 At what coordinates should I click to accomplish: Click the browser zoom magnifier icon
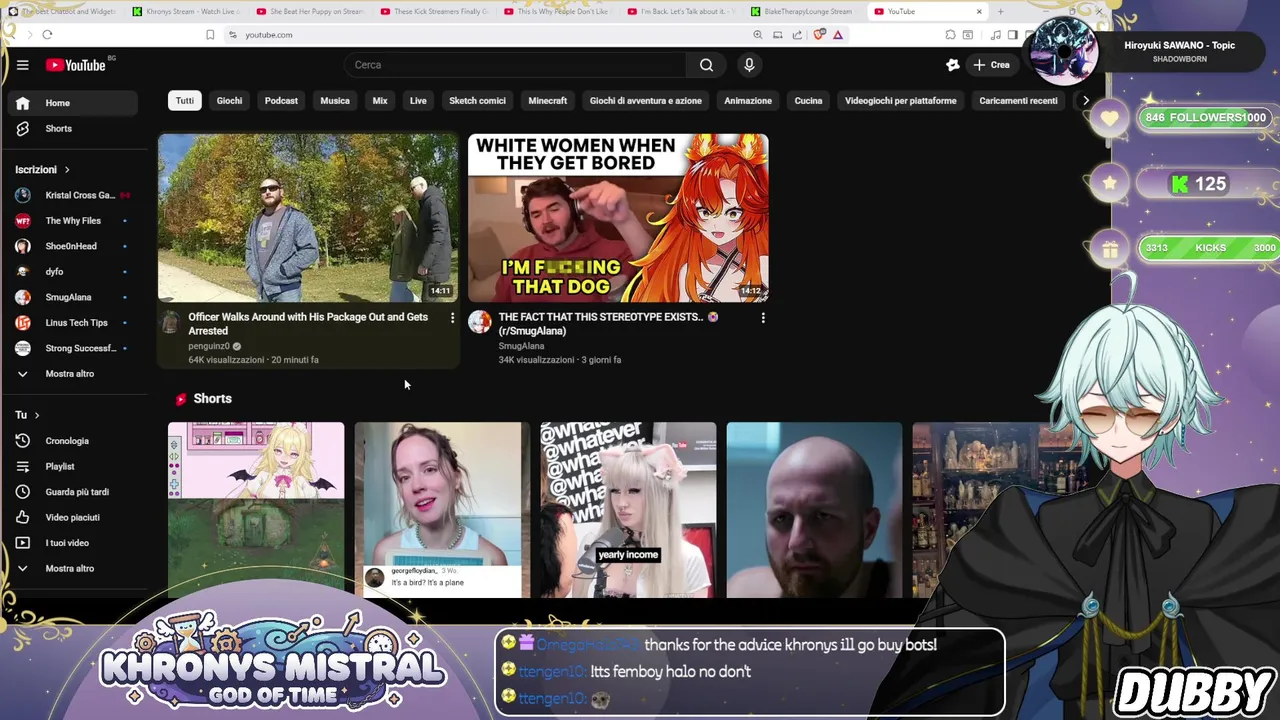pyautogui.click(x=758, y=35)
